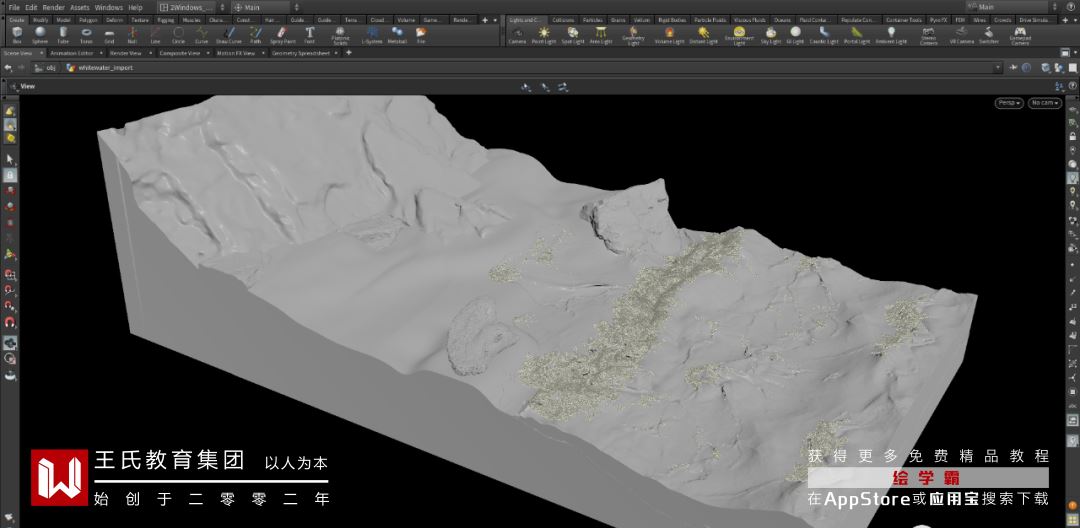
Task: Open the No cam camera dropdown
Action: (x=1044, y=103)
